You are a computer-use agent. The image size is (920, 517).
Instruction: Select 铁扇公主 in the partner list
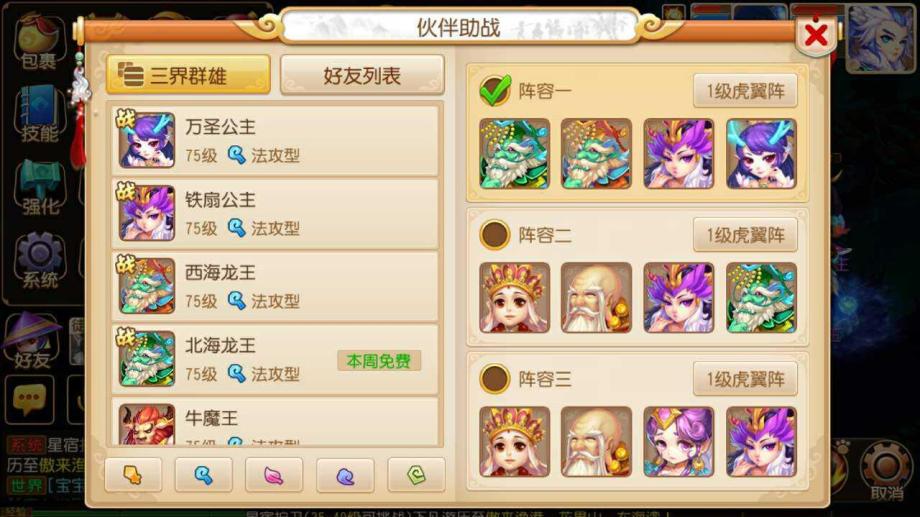[x=275, y=214]
